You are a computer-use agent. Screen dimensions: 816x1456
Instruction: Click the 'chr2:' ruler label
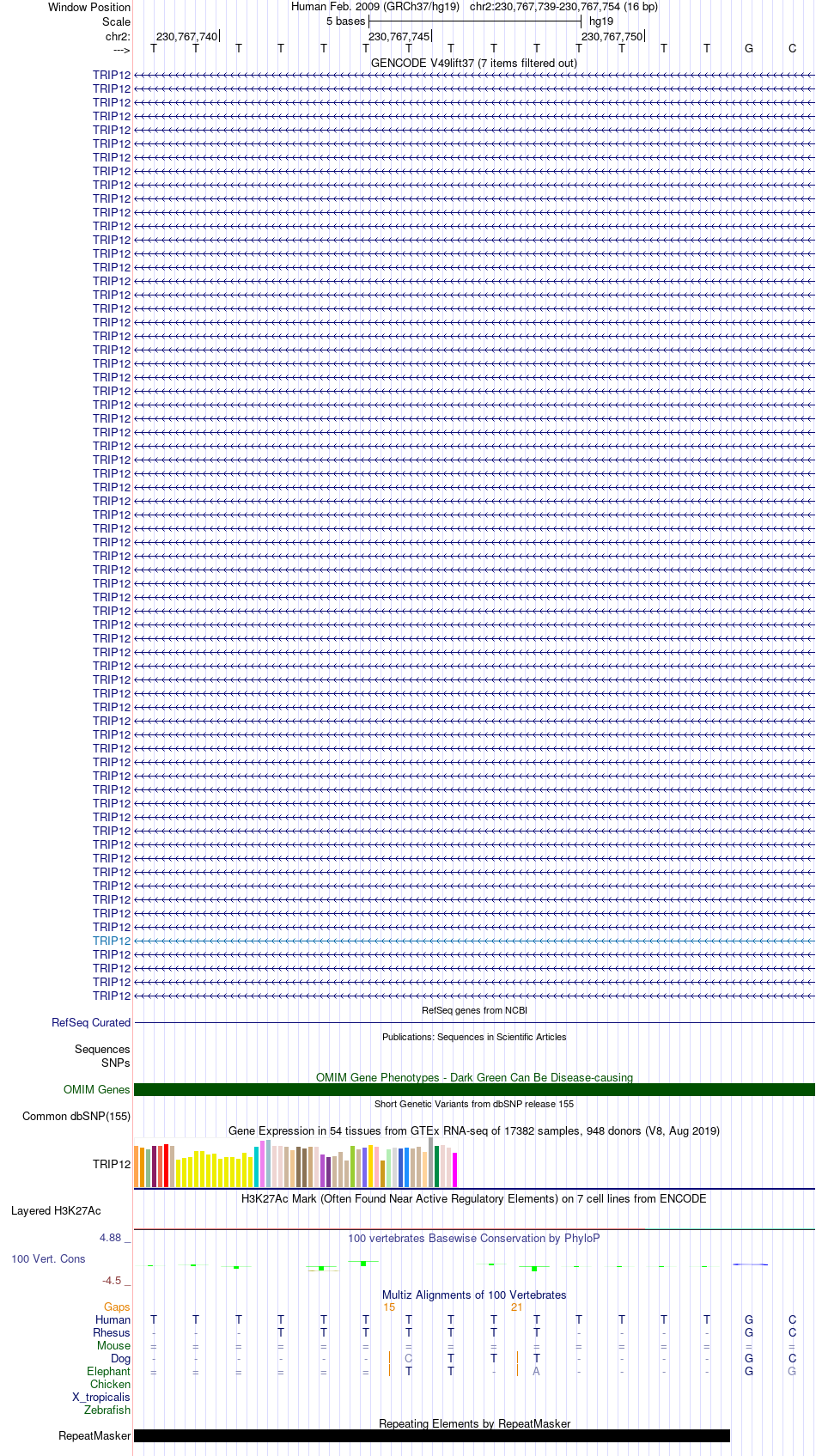(118, 36)
